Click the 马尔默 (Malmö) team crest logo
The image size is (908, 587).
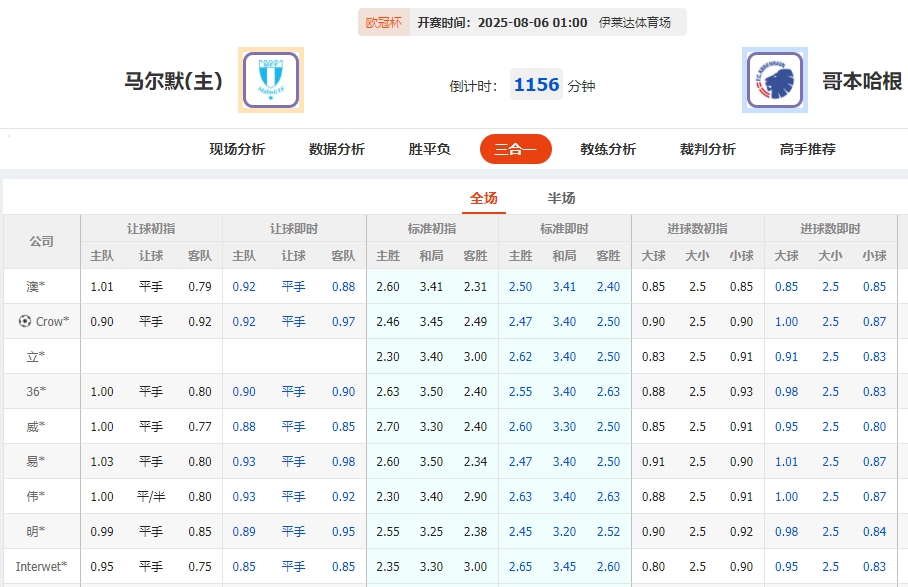pos(270,80)
